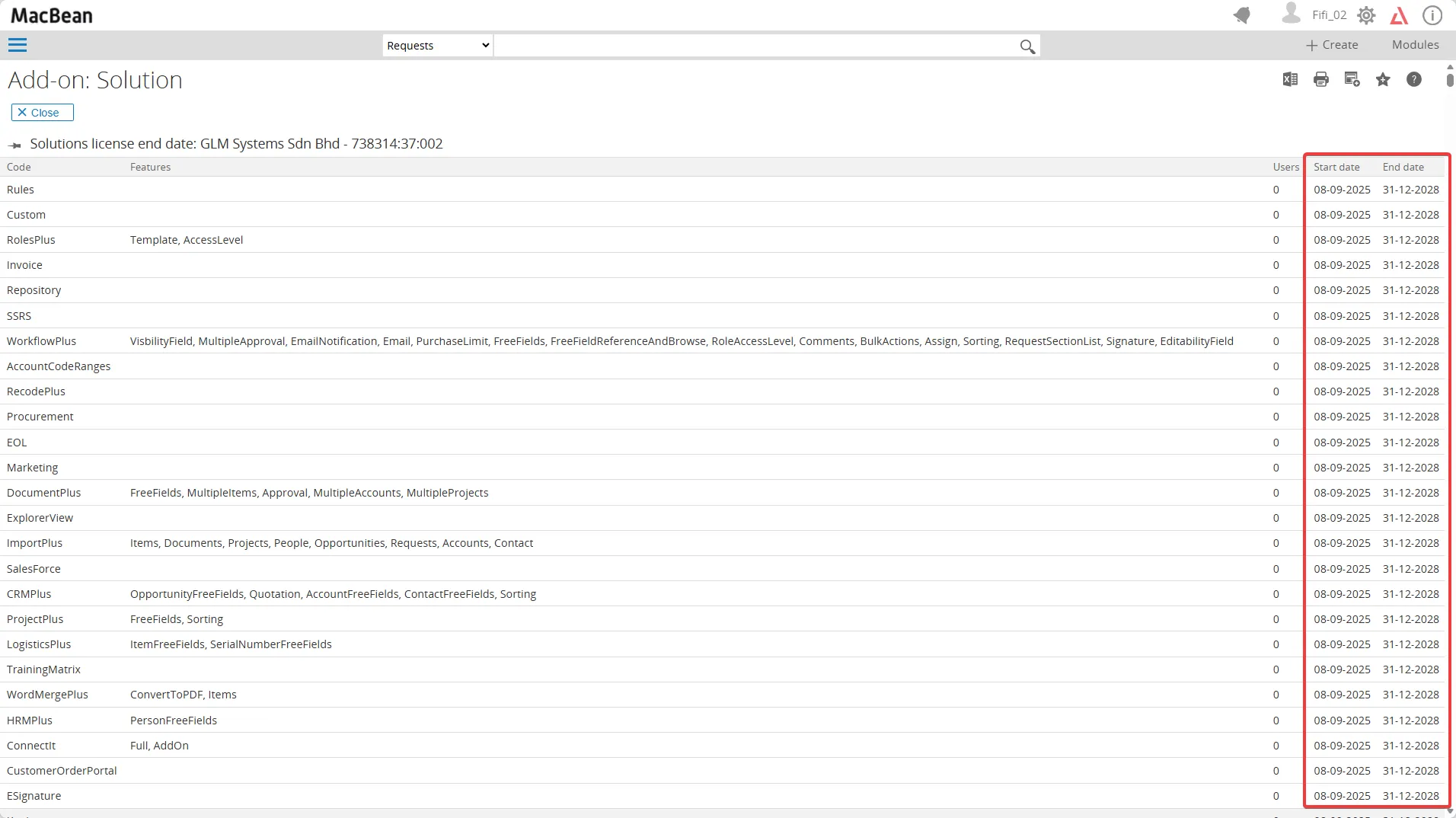Screen dimensions: 1456x818
Task: Click the End date column header
Action: click(1403, 167)
